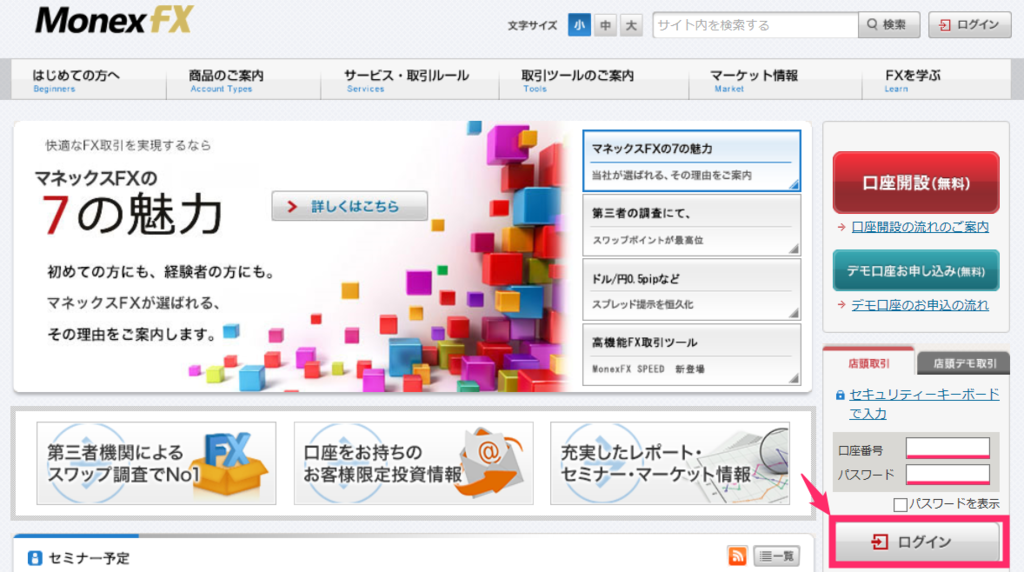Click the red chevron icon in 詳しくはこちら
Viewport: 1024px width, 572px height.
[x=292, y=206]
